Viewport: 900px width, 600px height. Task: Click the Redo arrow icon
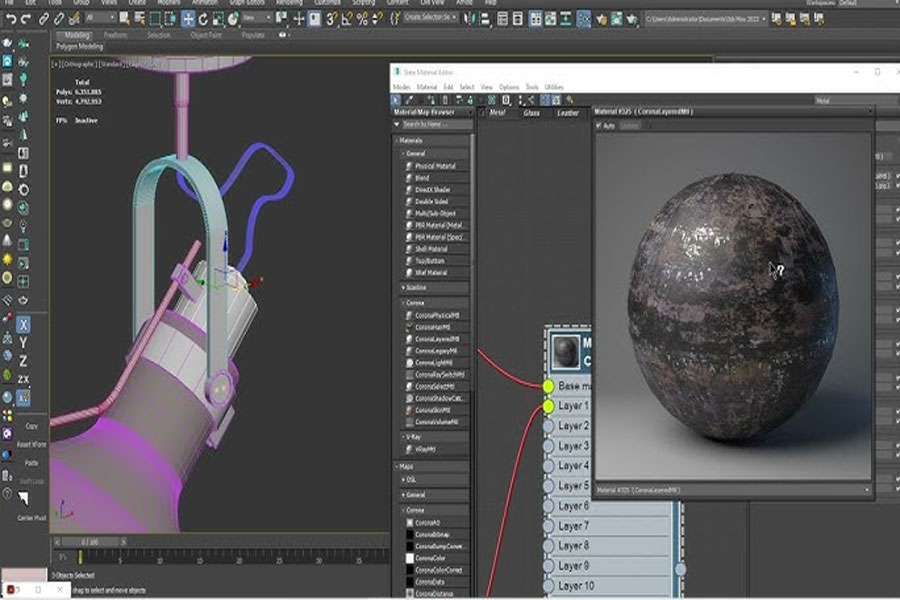[x=26, y=19]
